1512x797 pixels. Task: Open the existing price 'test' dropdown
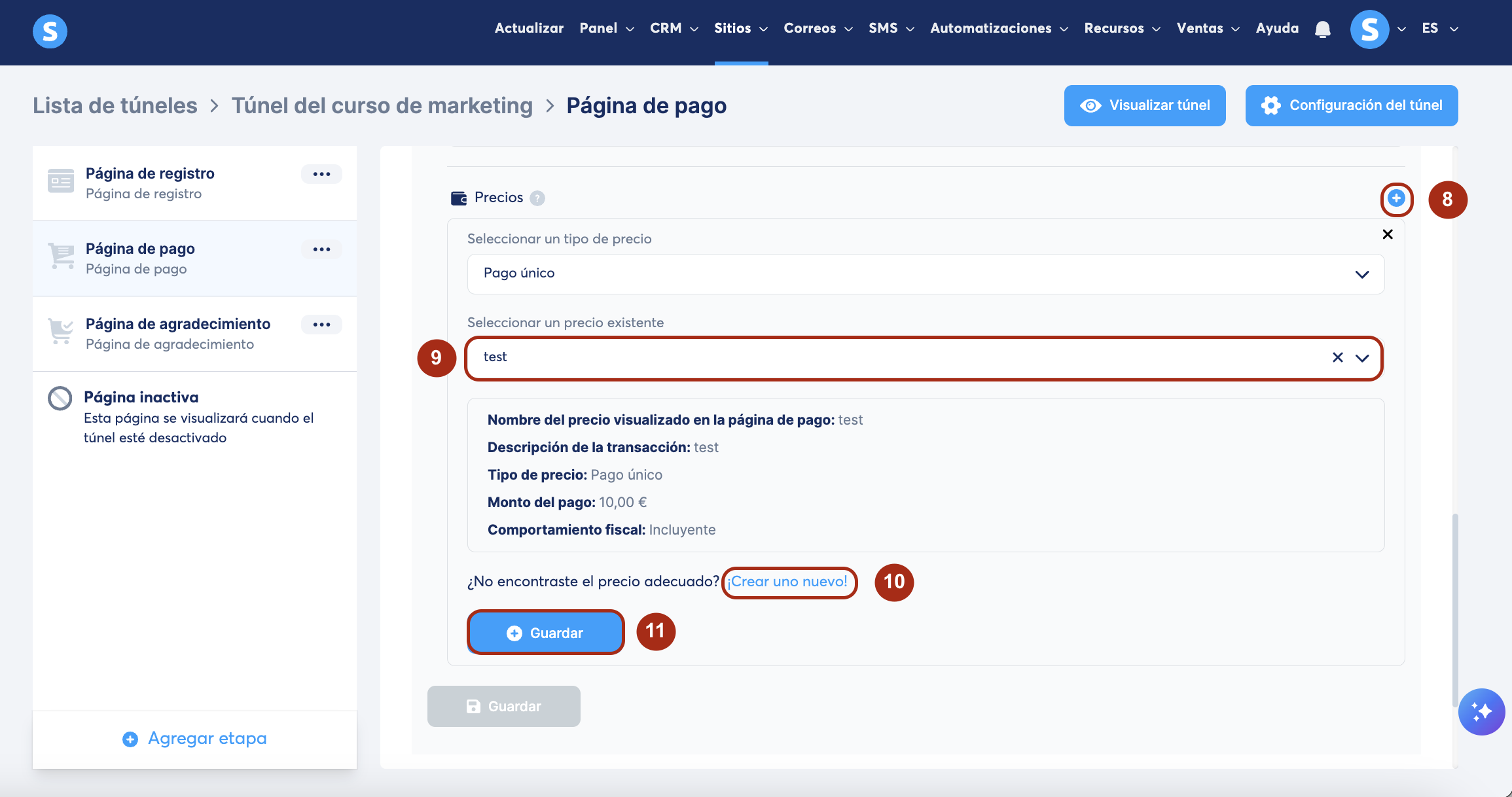(1362, 358)
